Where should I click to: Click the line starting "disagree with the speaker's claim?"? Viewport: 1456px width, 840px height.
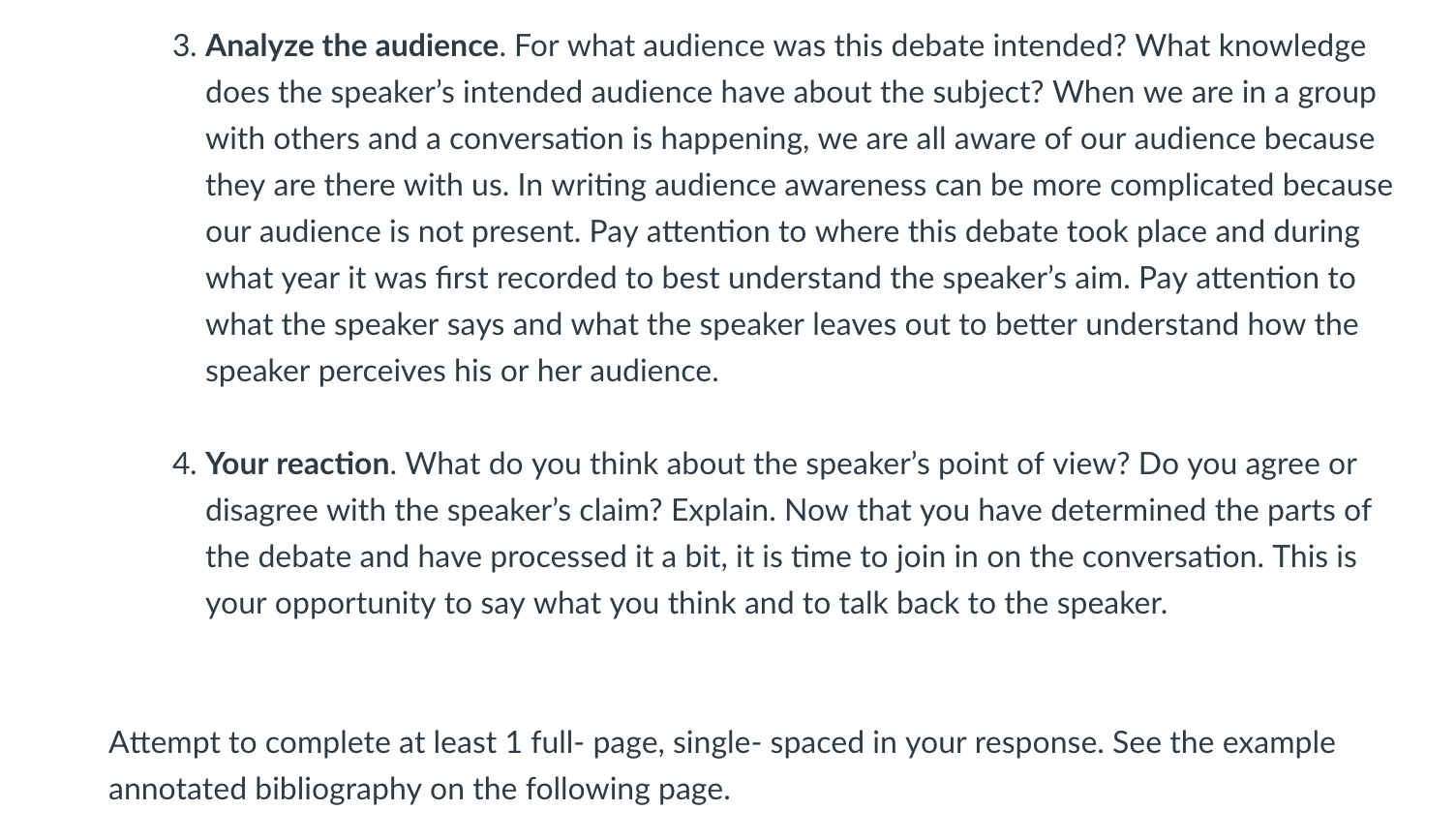click(x=788, y=511)
